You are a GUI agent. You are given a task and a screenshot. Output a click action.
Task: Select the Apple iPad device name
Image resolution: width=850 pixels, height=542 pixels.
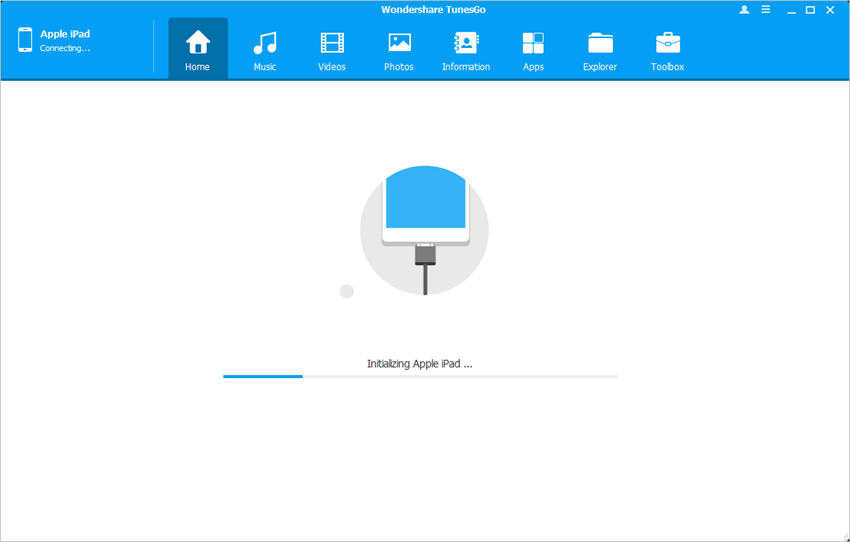pos(65,34)
